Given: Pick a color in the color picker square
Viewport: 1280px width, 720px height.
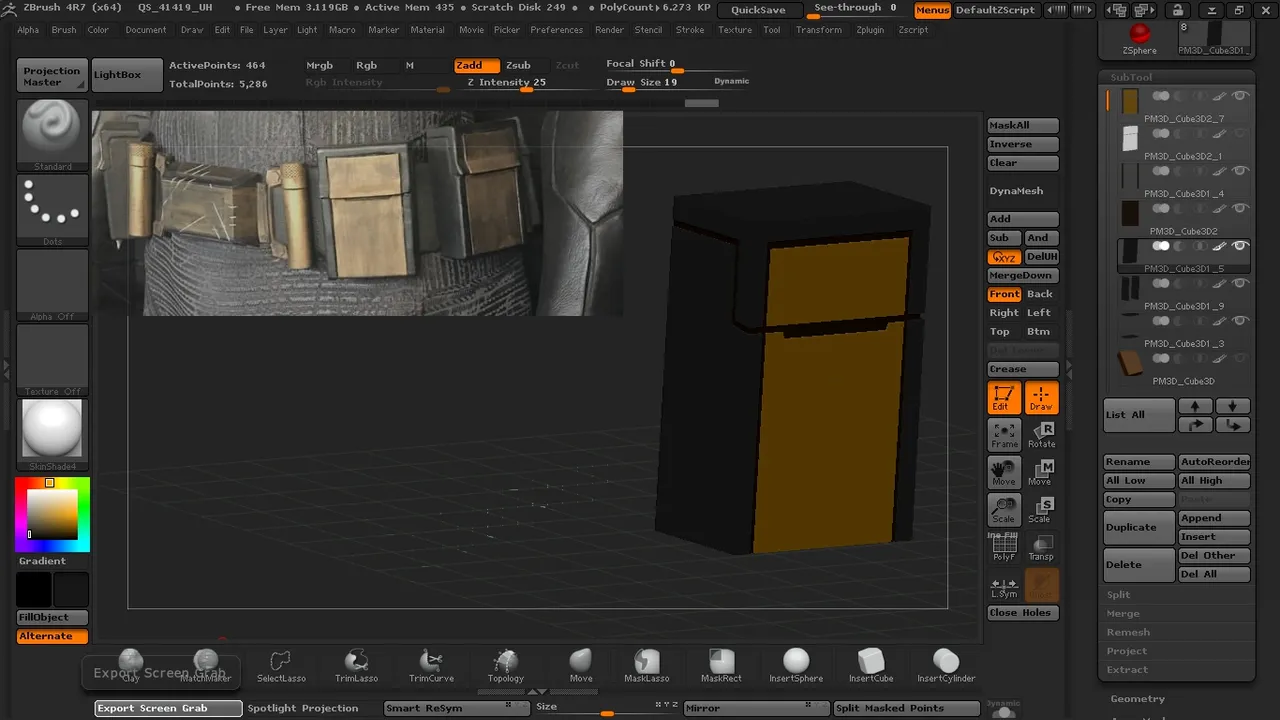Looking at the screenshot, I should [52, 514].
